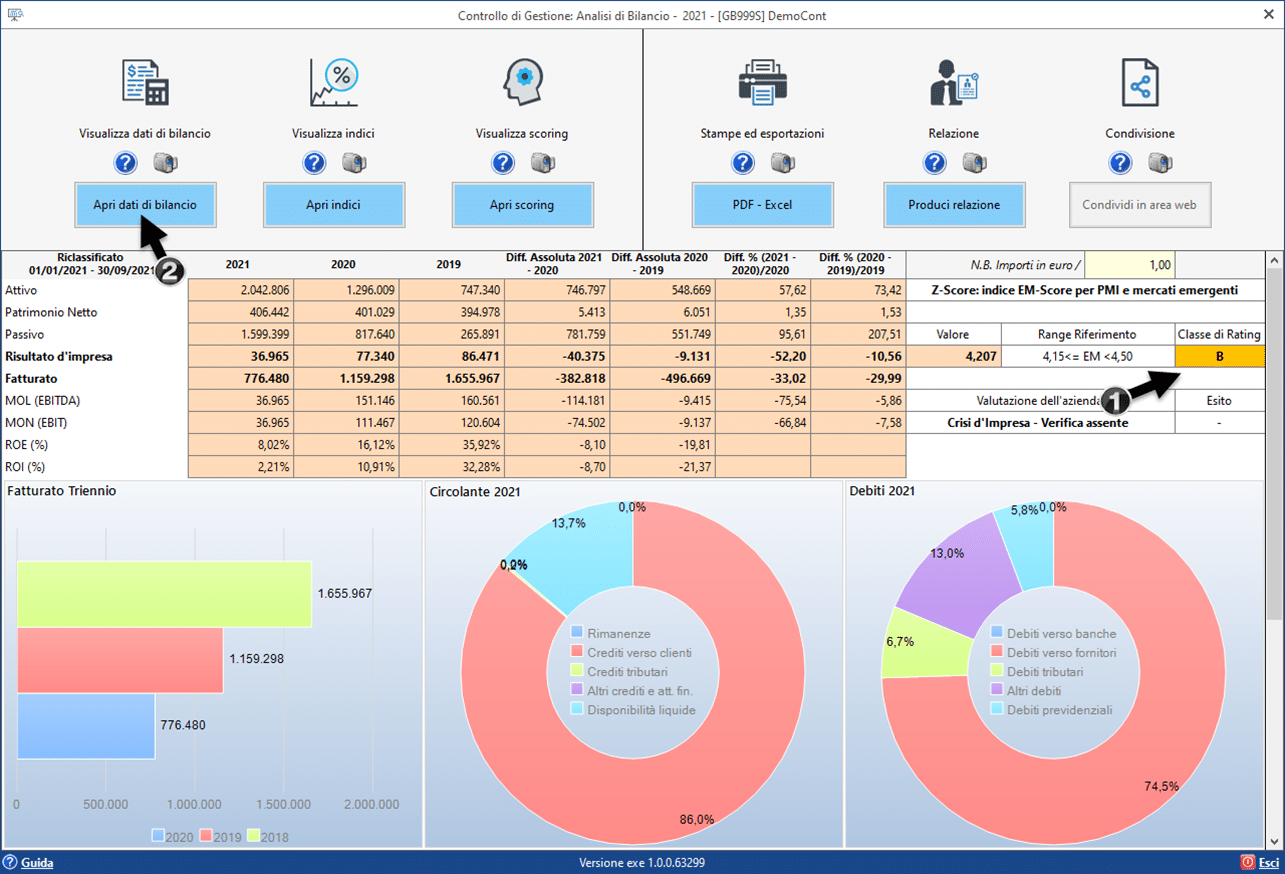1285x874 pixels.
Task: Click Esci link to exit
Action: coord(1269,862)
